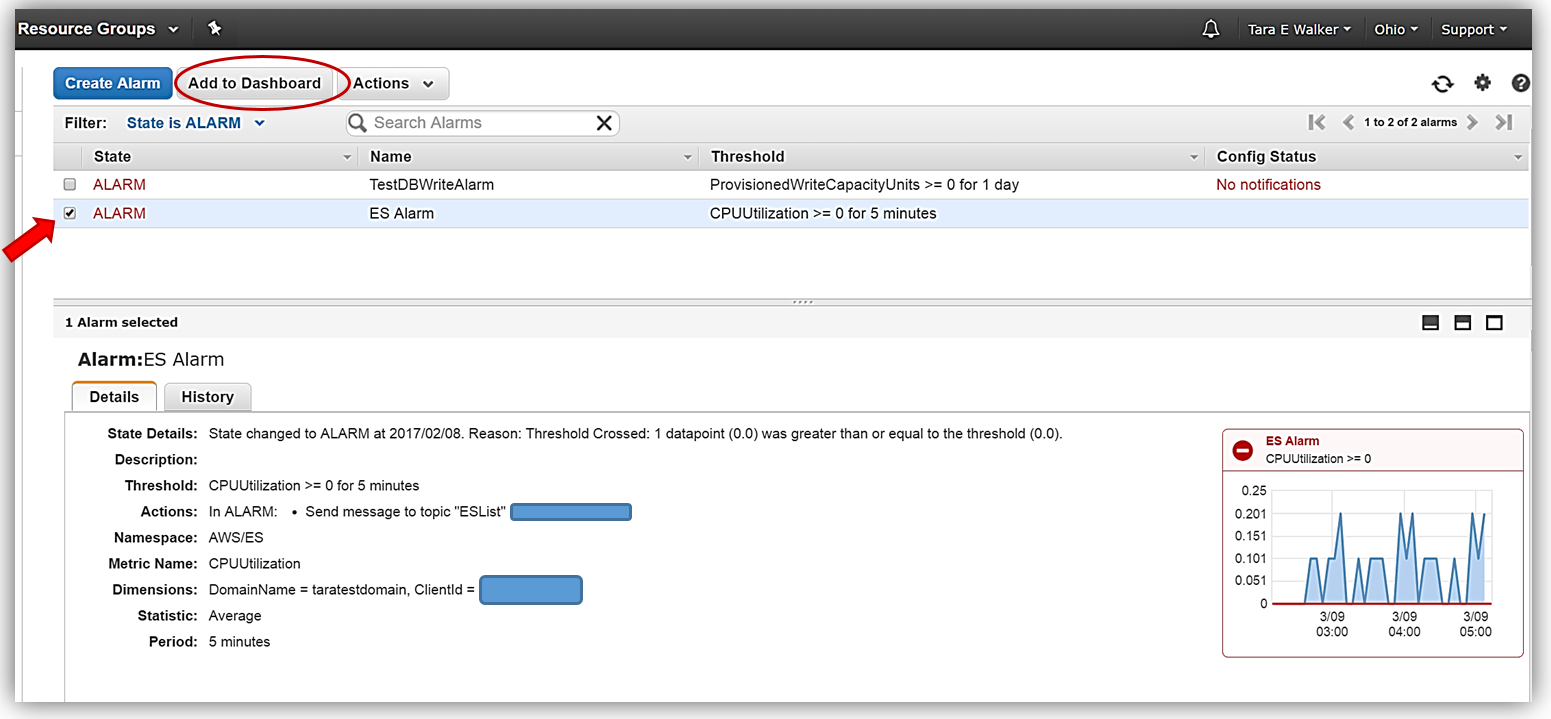
Task: Clear the Search Alarms field
Action: click(x=604, y=123)
